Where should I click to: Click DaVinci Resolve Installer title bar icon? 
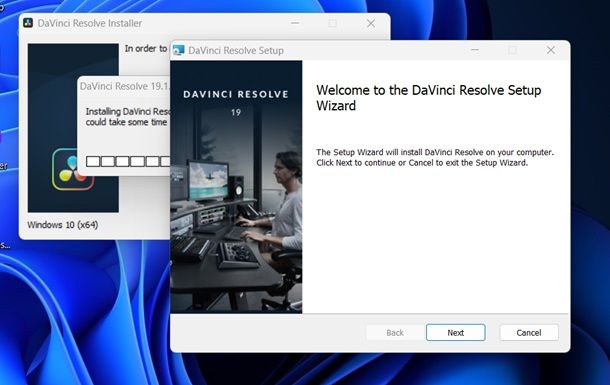click(28, 23)
